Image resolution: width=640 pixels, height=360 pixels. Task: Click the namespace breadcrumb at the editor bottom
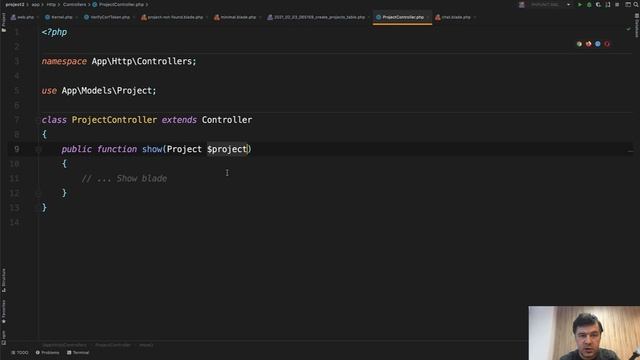[64, 345]
